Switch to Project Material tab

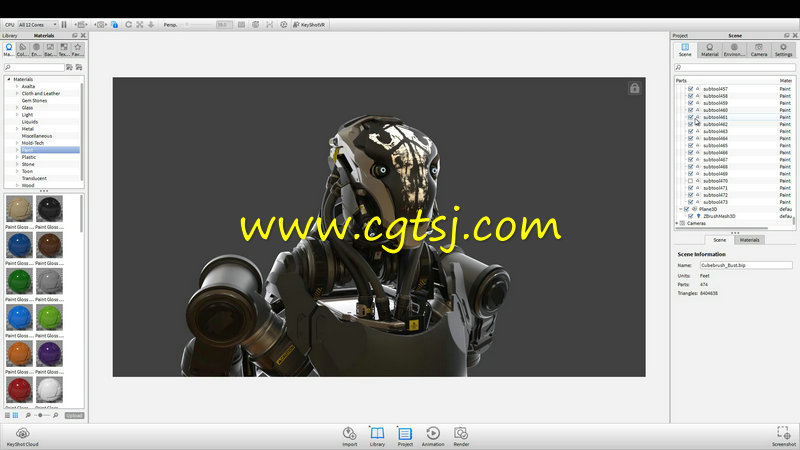pyautogui.click(x=710, y=49)
